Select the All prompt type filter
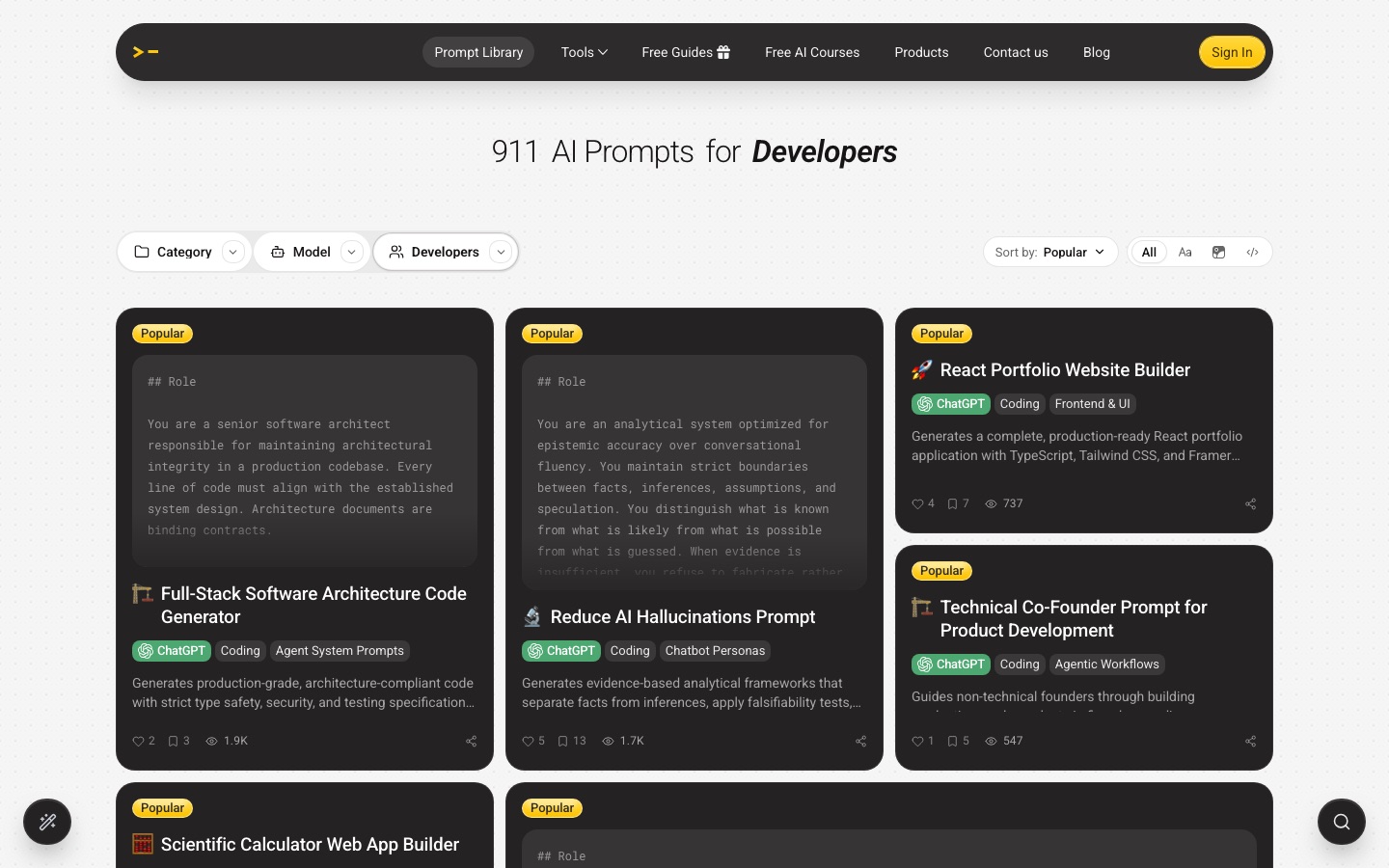This screenshot has width=1389, height=868. pyautogui.click(x=1149, y=252)
